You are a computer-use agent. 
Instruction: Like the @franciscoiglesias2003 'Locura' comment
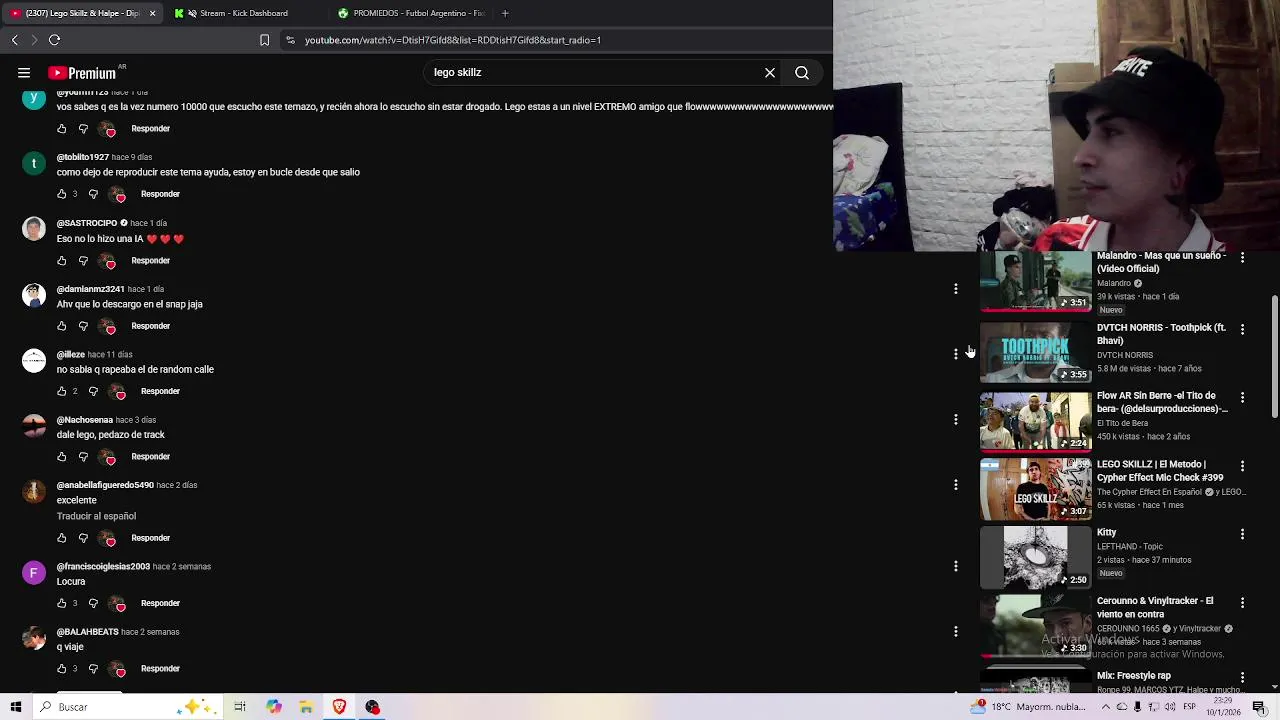coord(62,603)
